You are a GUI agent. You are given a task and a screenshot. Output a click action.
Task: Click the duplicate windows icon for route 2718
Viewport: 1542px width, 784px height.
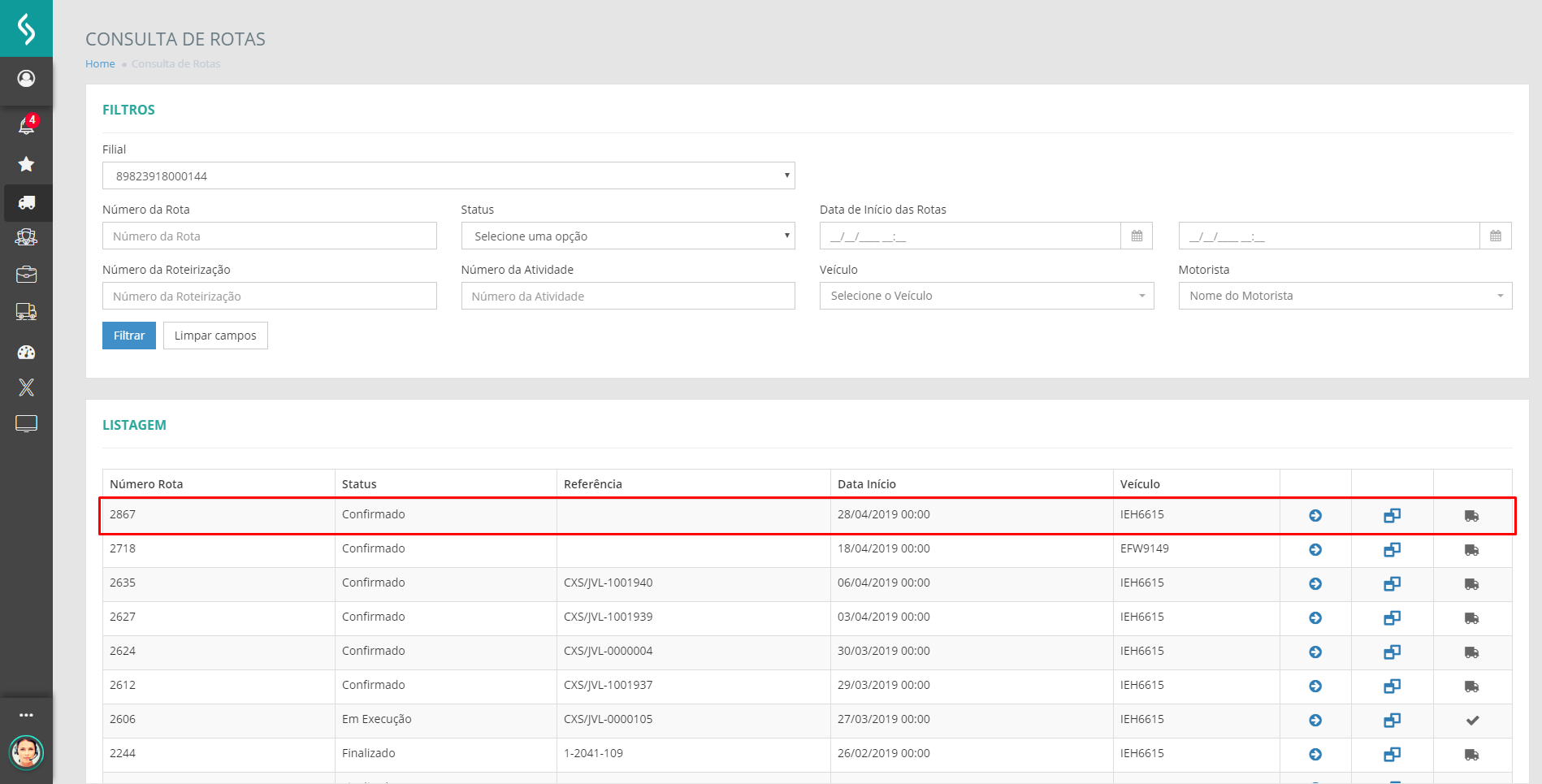point(1393,550)
